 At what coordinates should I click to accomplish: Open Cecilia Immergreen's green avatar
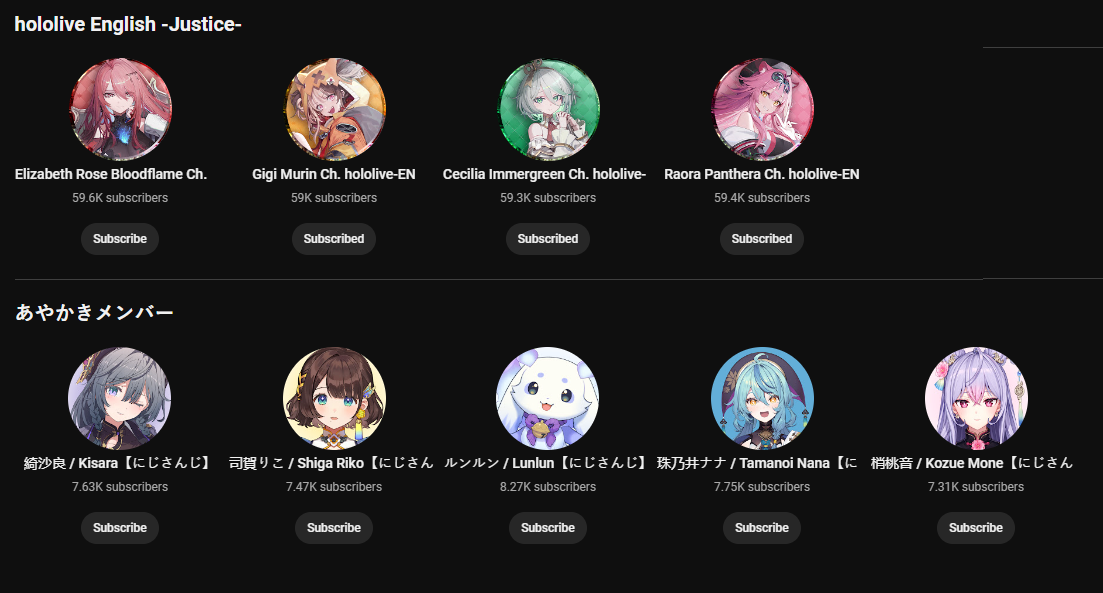[548, 110]
